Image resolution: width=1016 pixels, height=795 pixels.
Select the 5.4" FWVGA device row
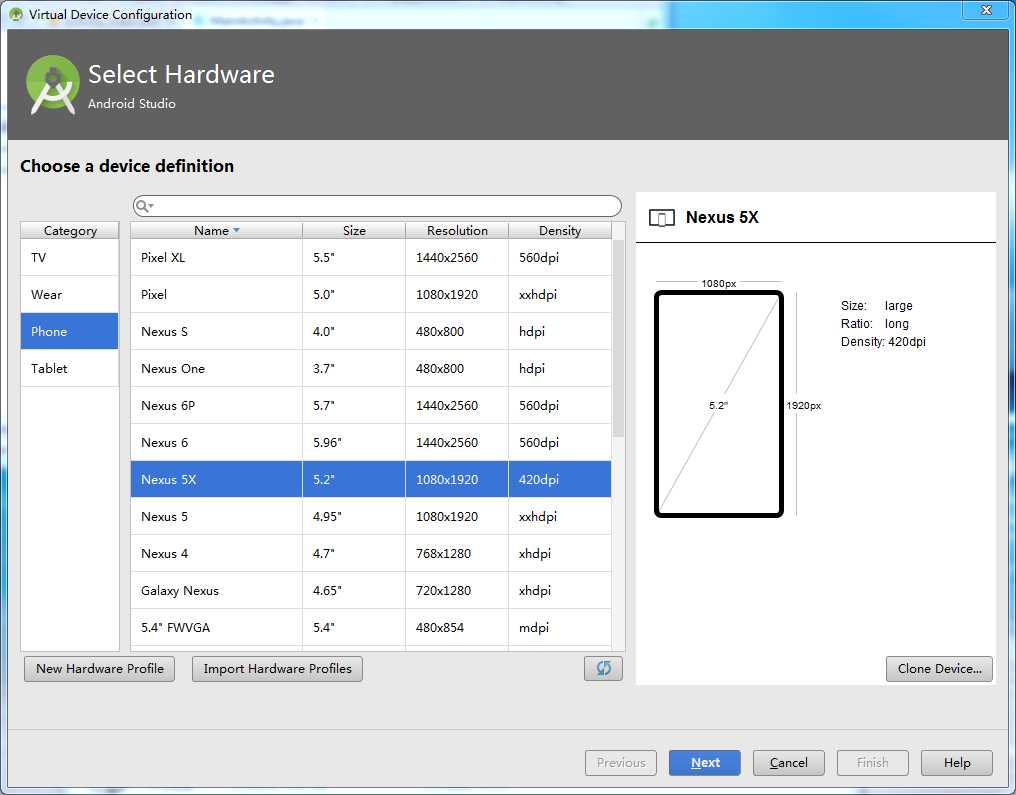(371, 627)
